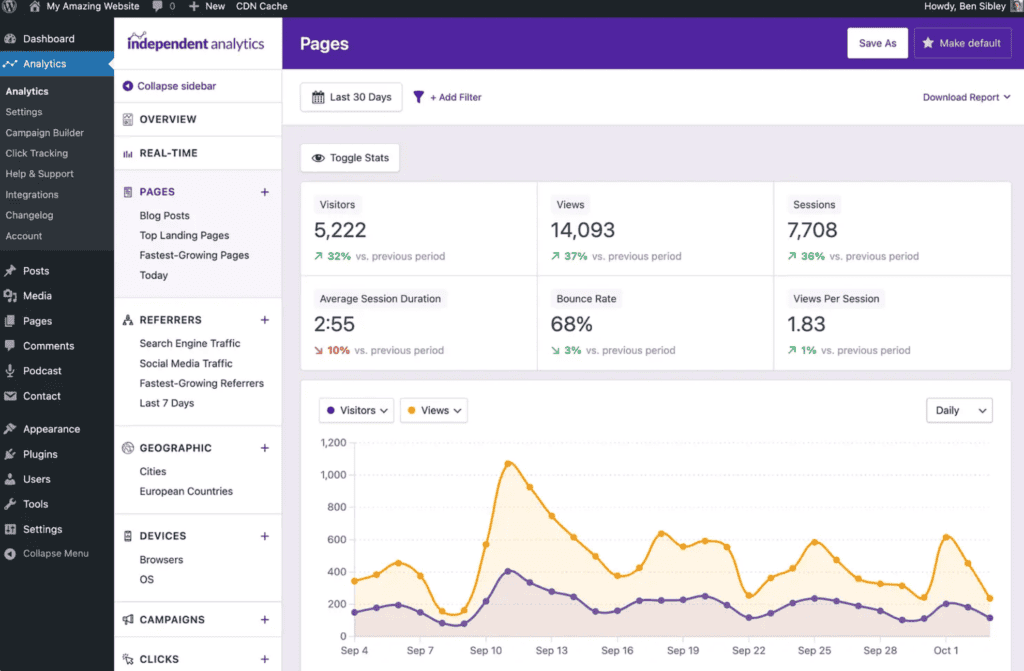This screenshot has height=671, width=1024.
Task: Click the Save As button
Action: [877, 43]
